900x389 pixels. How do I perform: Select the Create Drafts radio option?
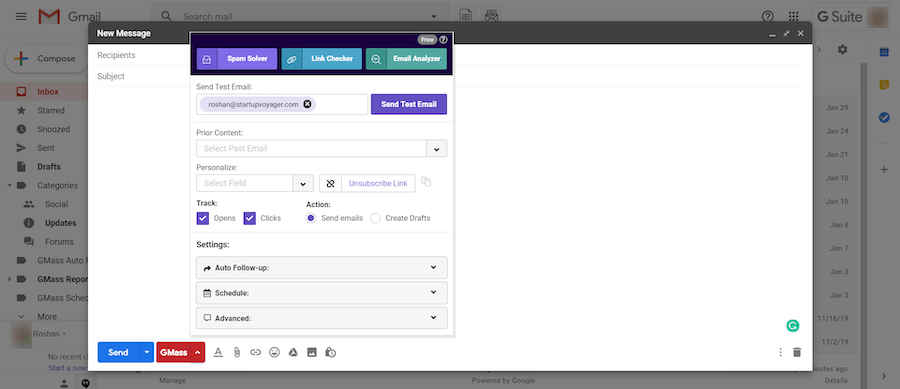[375, 218]
